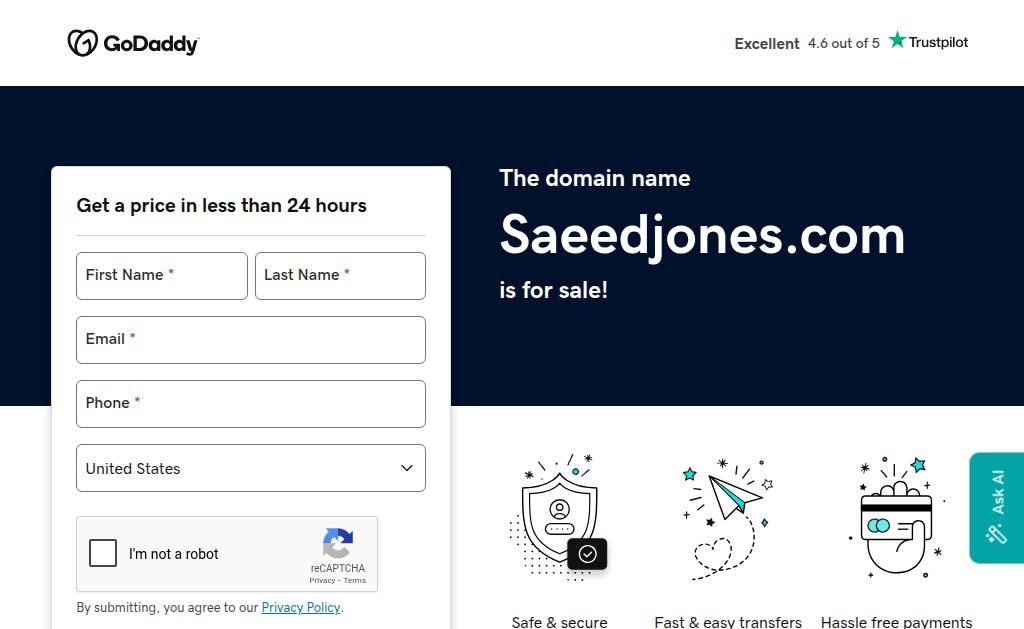Focus the Last Name field
The width and height of the screenshot is (1024, 629).
[x=340, y=276]
